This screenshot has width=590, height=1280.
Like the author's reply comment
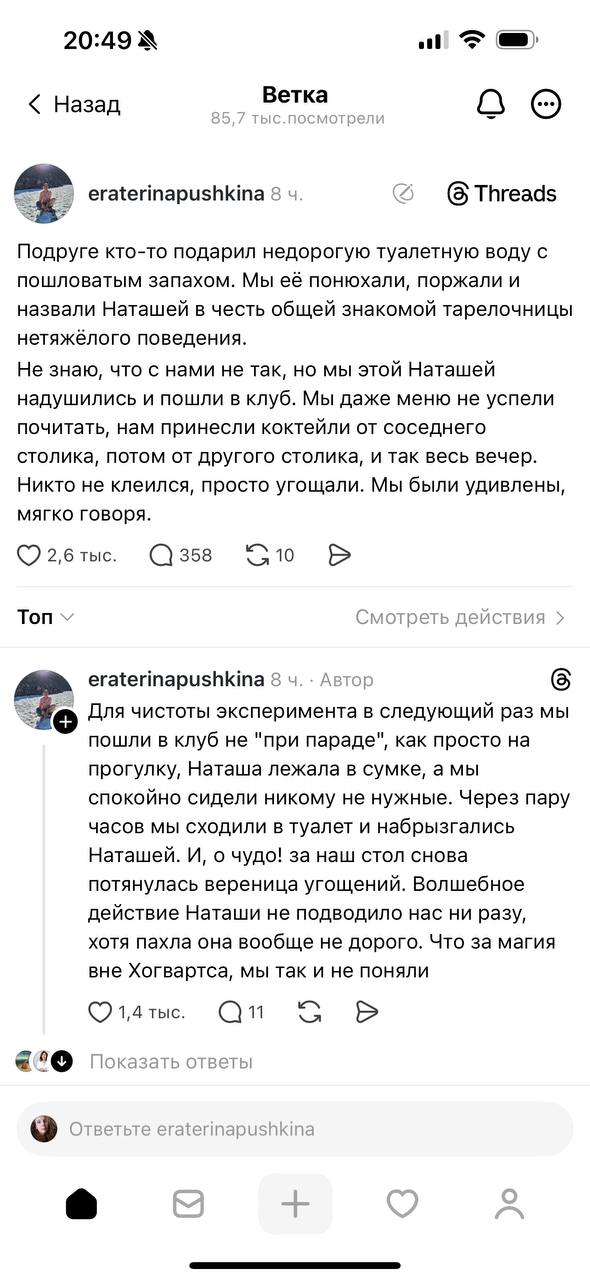click(100, 1012)
